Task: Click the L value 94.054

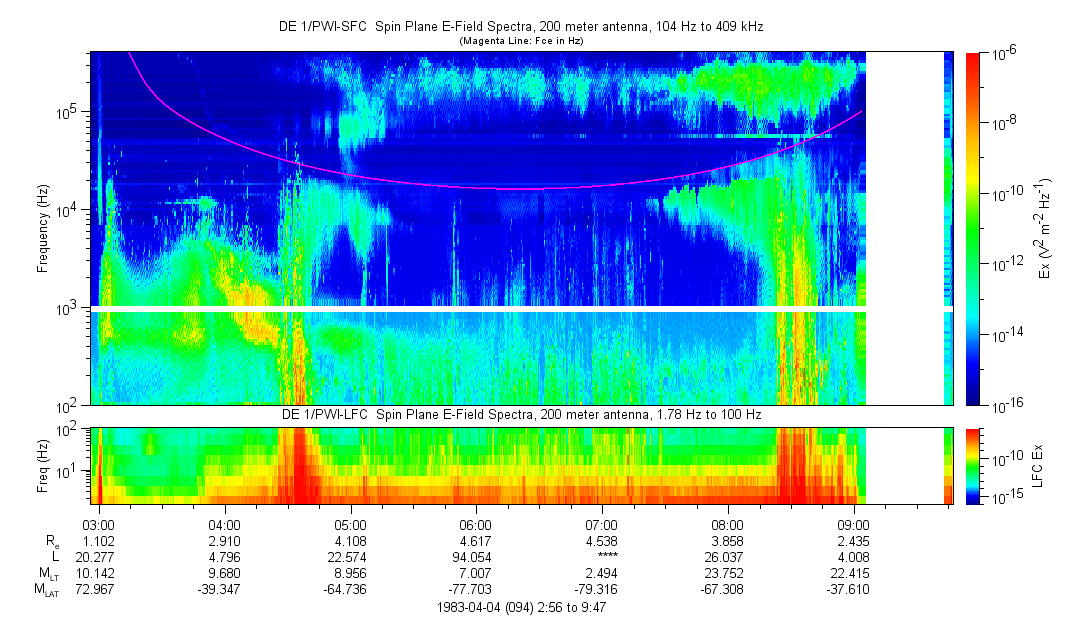Action: (x=475, y=556)
